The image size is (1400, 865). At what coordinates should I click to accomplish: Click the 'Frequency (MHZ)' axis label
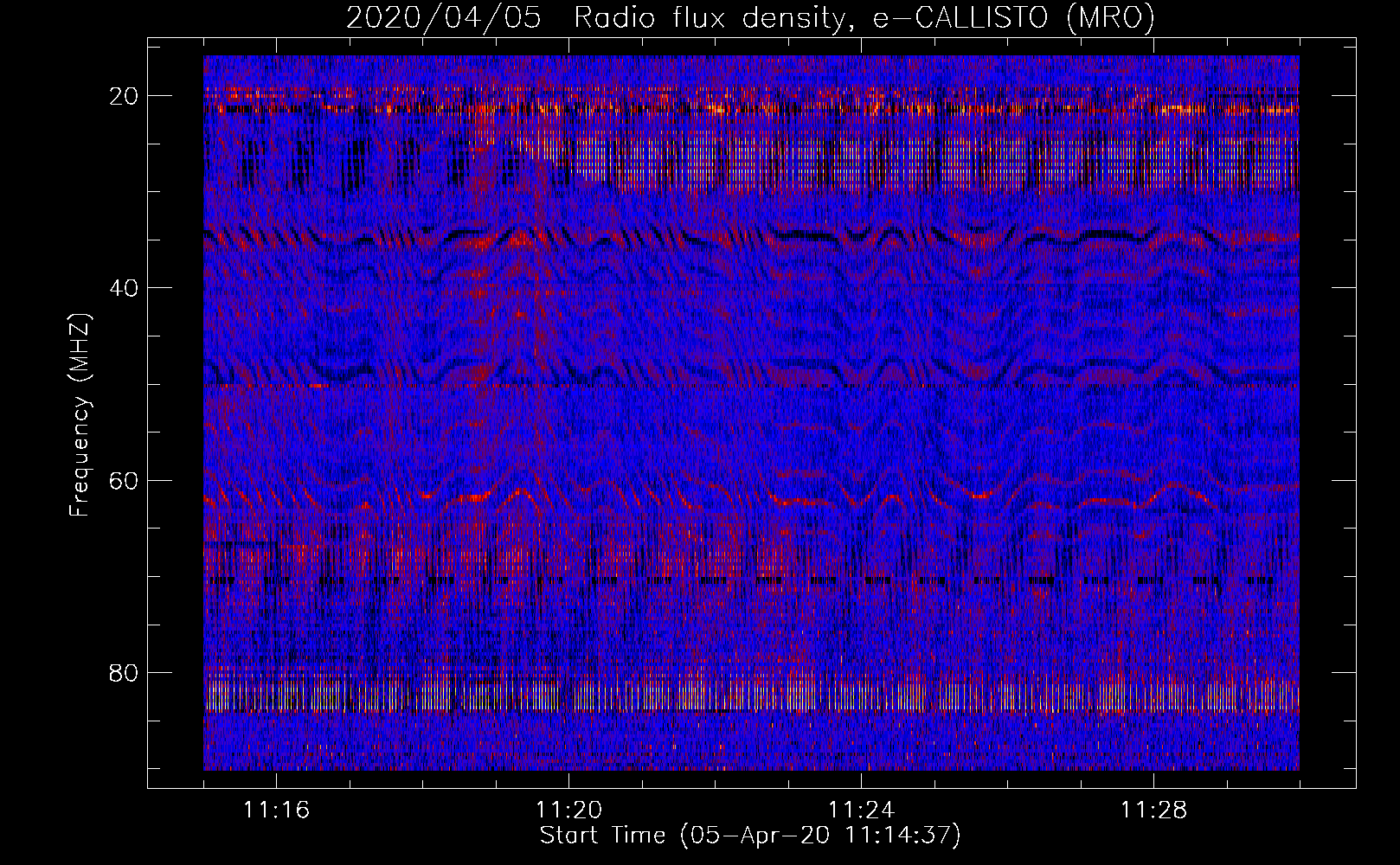click(x=80, y=415)
